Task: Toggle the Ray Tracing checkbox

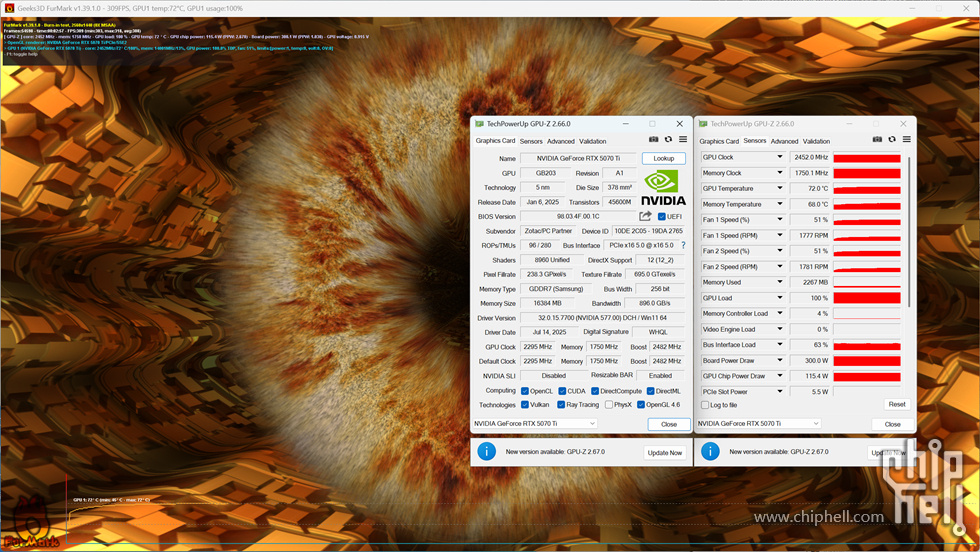Action: pos(561,404)
